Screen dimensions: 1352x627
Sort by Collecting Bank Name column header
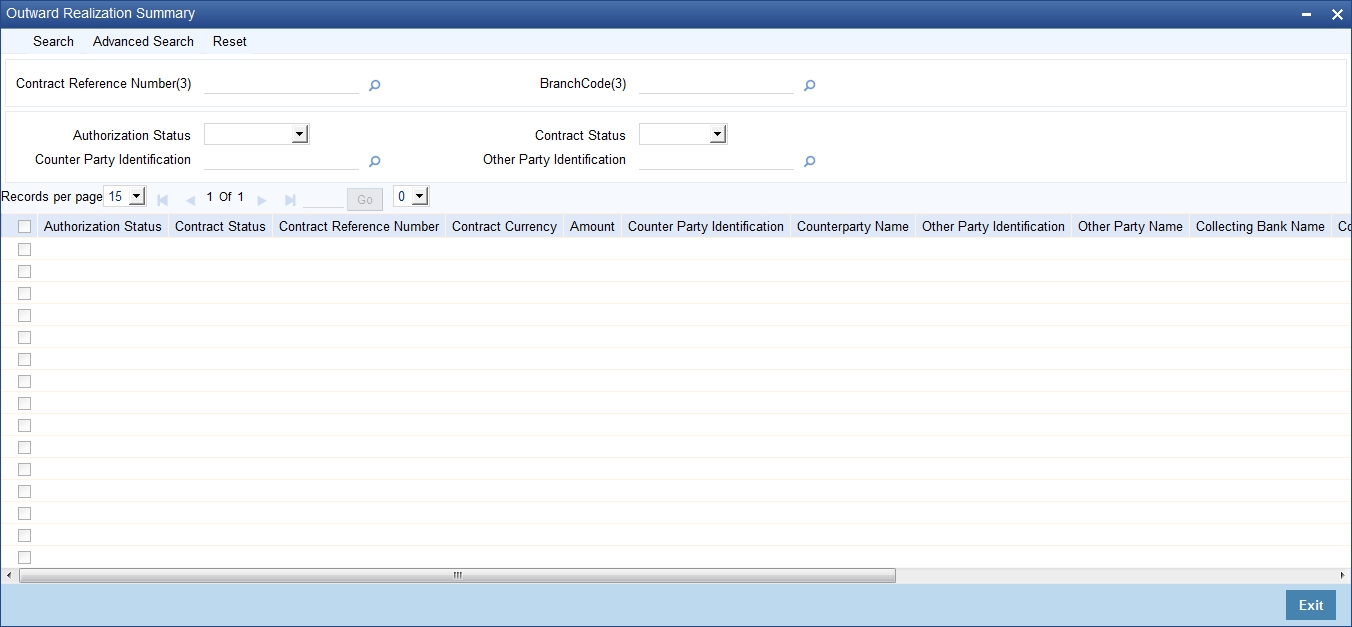tap(1260, 227)
